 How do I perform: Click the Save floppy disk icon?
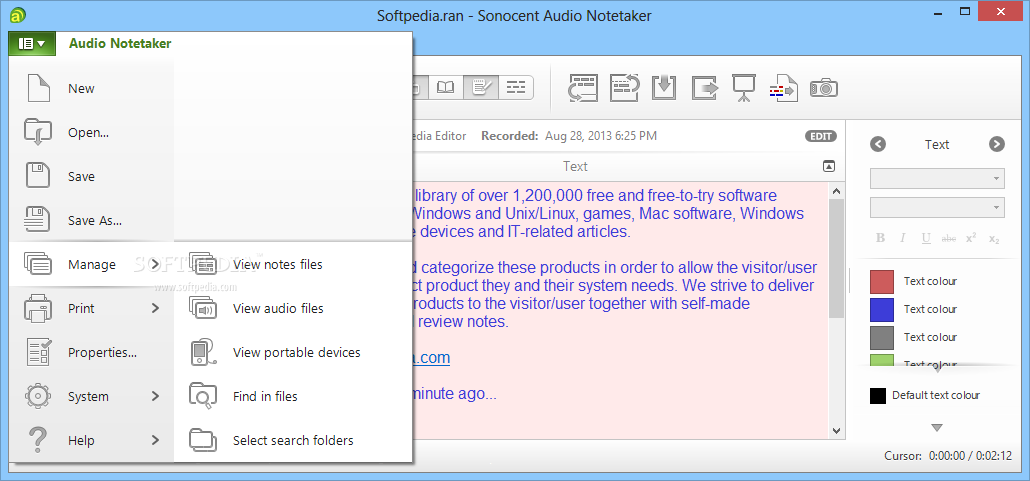click(x=37, y=176)
